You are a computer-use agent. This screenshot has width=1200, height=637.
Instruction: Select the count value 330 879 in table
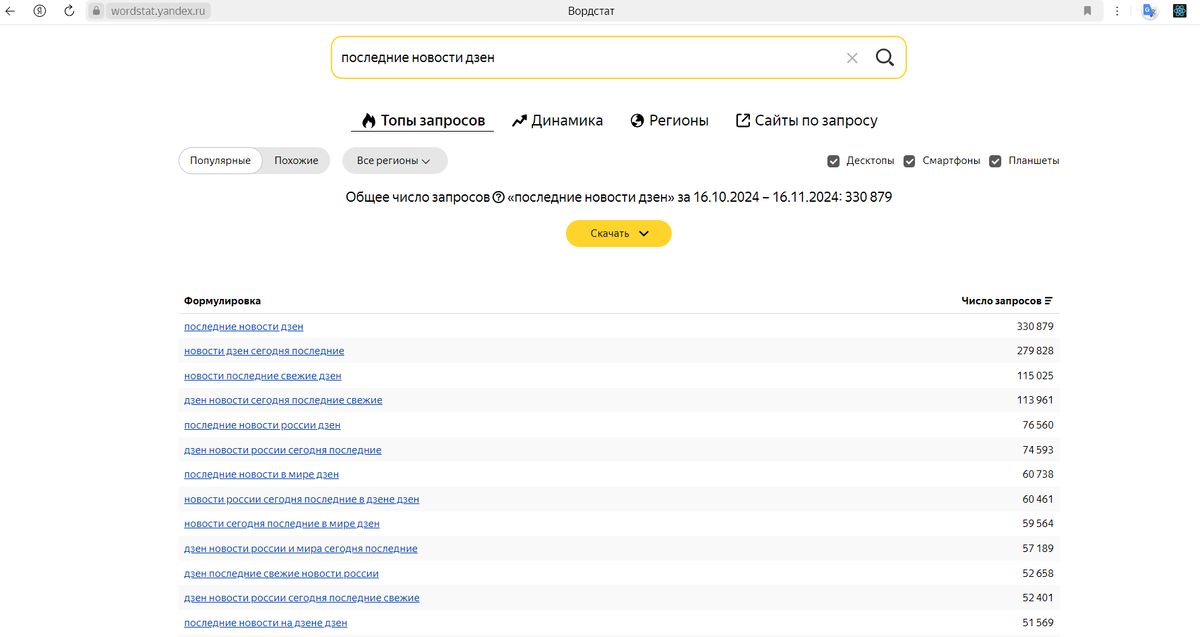pyautogui.click(x=1035, y=327)
